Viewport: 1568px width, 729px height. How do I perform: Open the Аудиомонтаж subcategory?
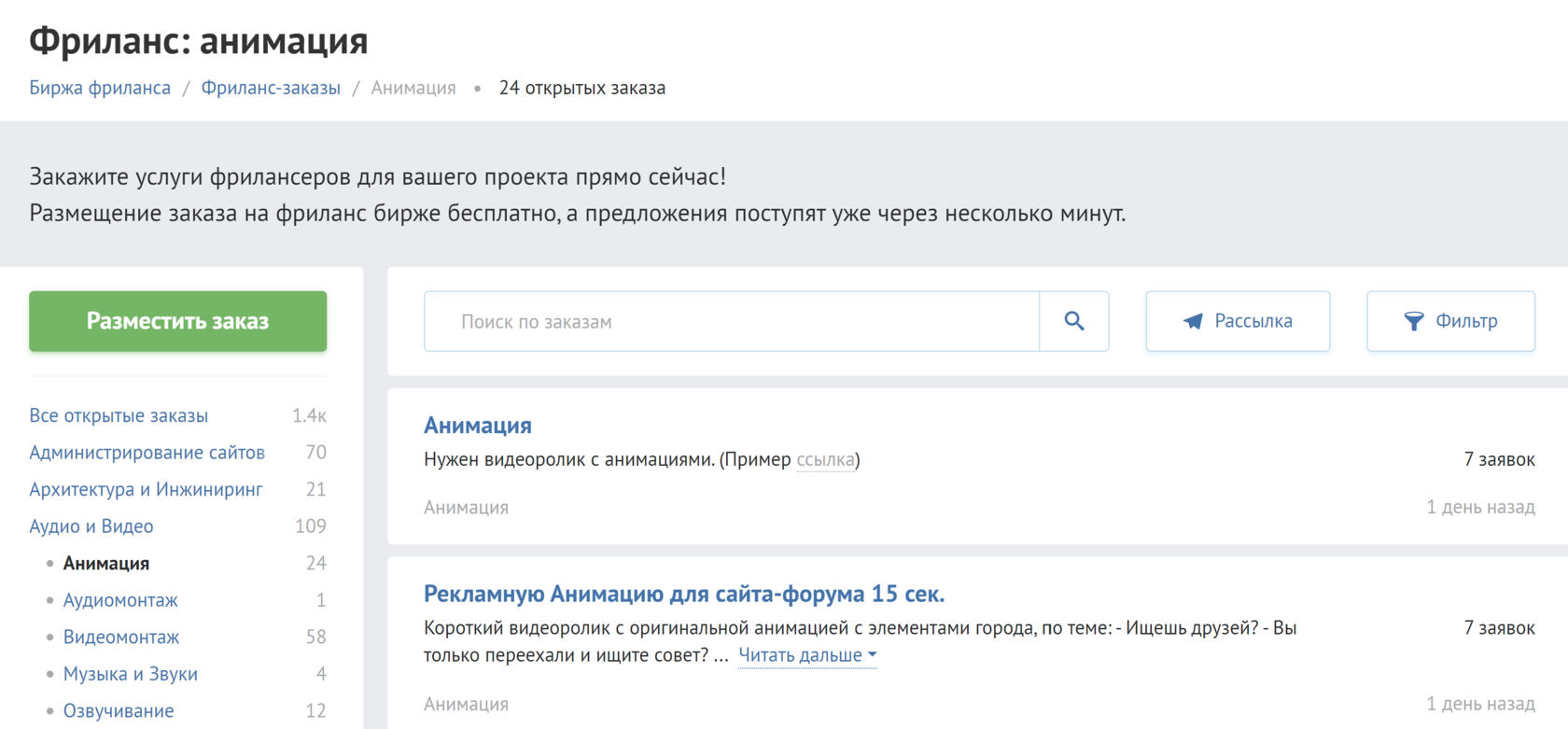[120, 600]
